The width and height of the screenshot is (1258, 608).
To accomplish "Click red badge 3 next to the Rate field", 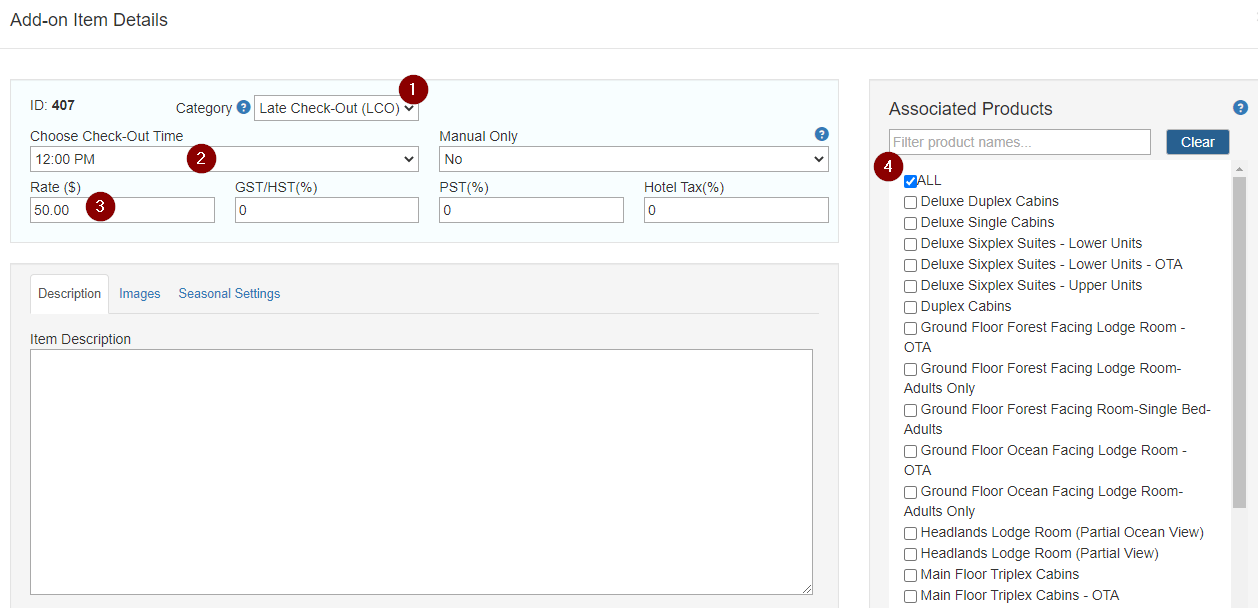I will click(x=99, y=206).
